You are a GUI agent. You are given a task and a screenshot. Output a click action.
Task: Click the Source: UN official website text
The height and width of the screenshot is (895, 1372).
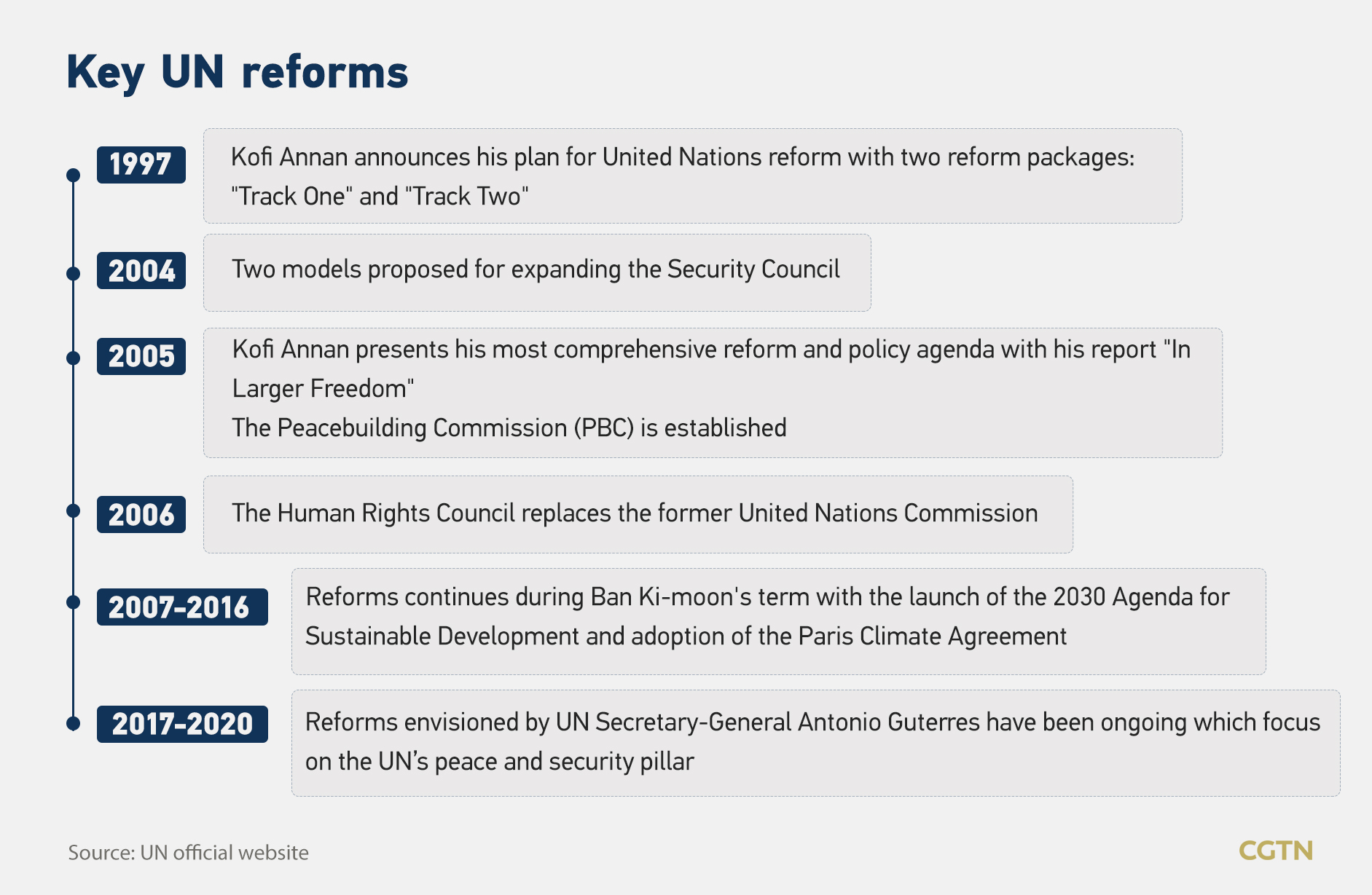(x=189, y=853)
